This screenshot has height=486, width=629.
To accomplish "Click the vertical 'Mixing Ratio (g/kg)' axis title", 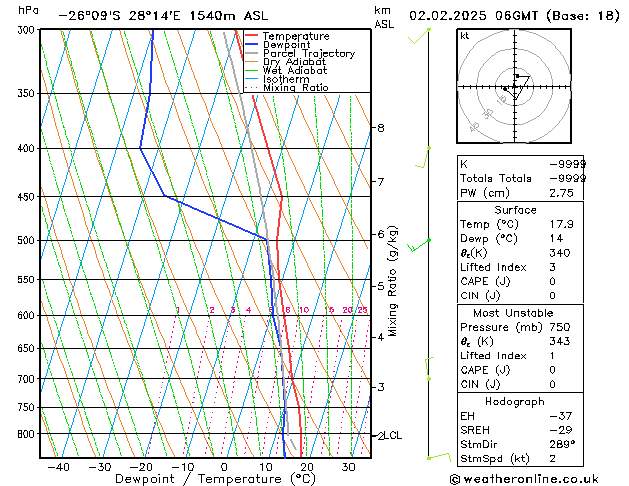I will (392, 281).
